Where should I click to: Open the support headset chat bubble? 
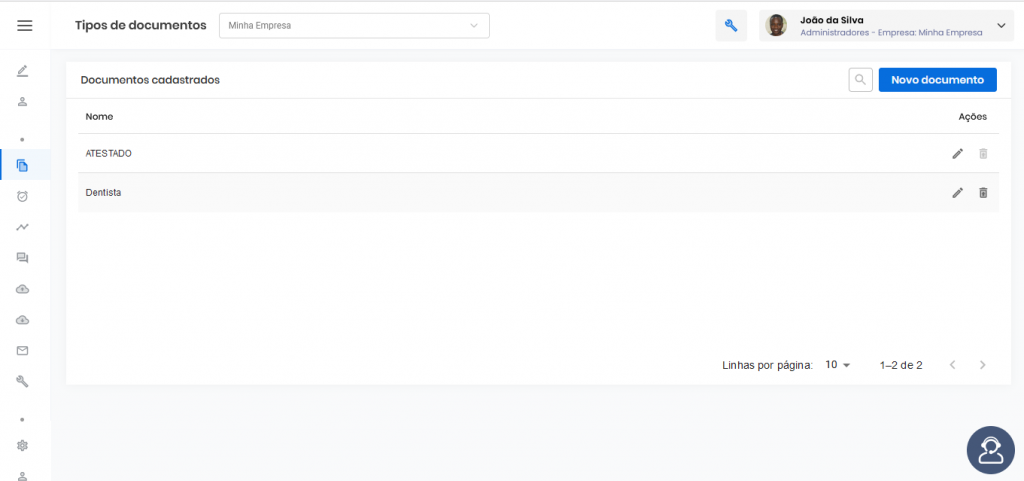point(991,450)
